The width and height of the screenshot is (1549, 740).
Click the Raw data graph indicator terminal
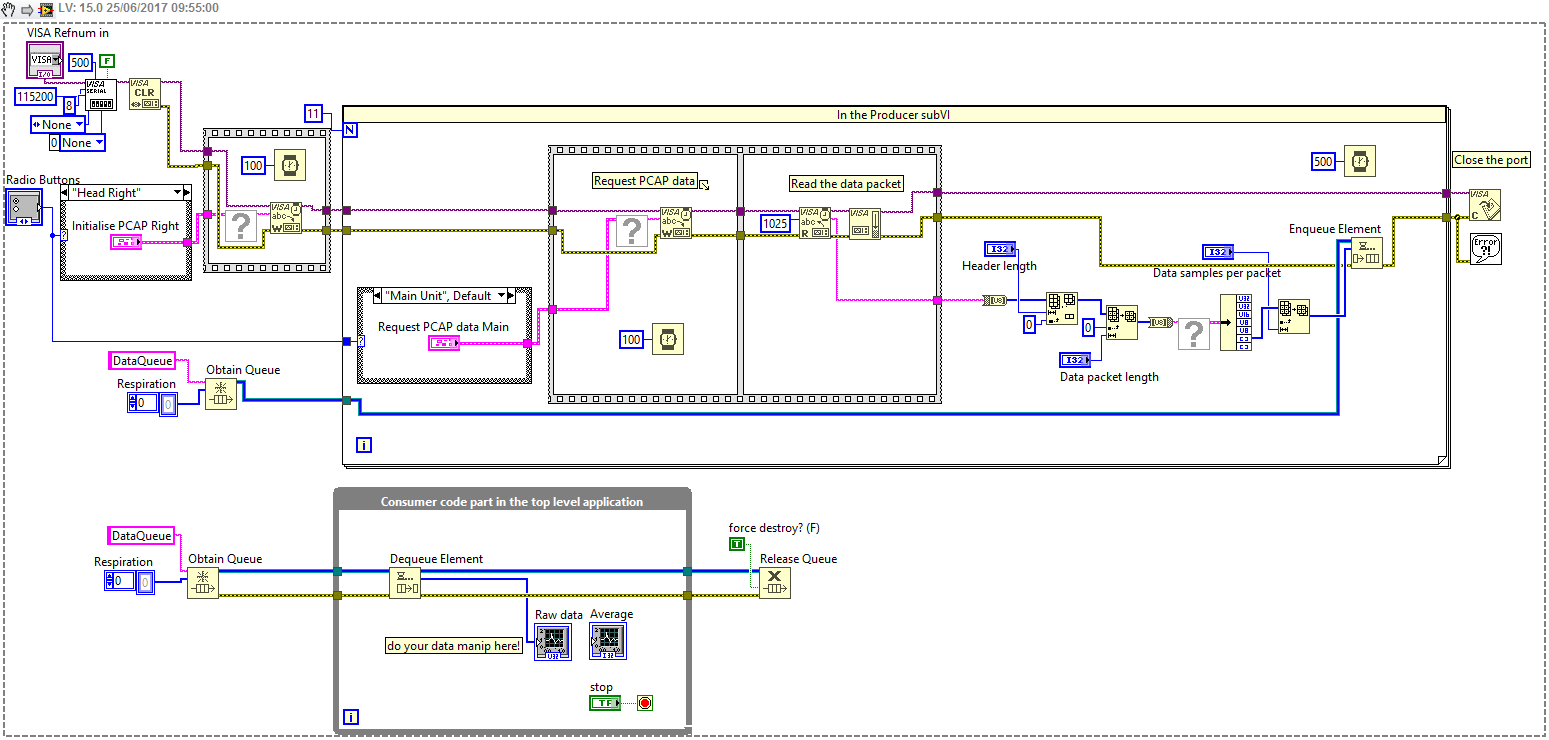click(553, 642)
